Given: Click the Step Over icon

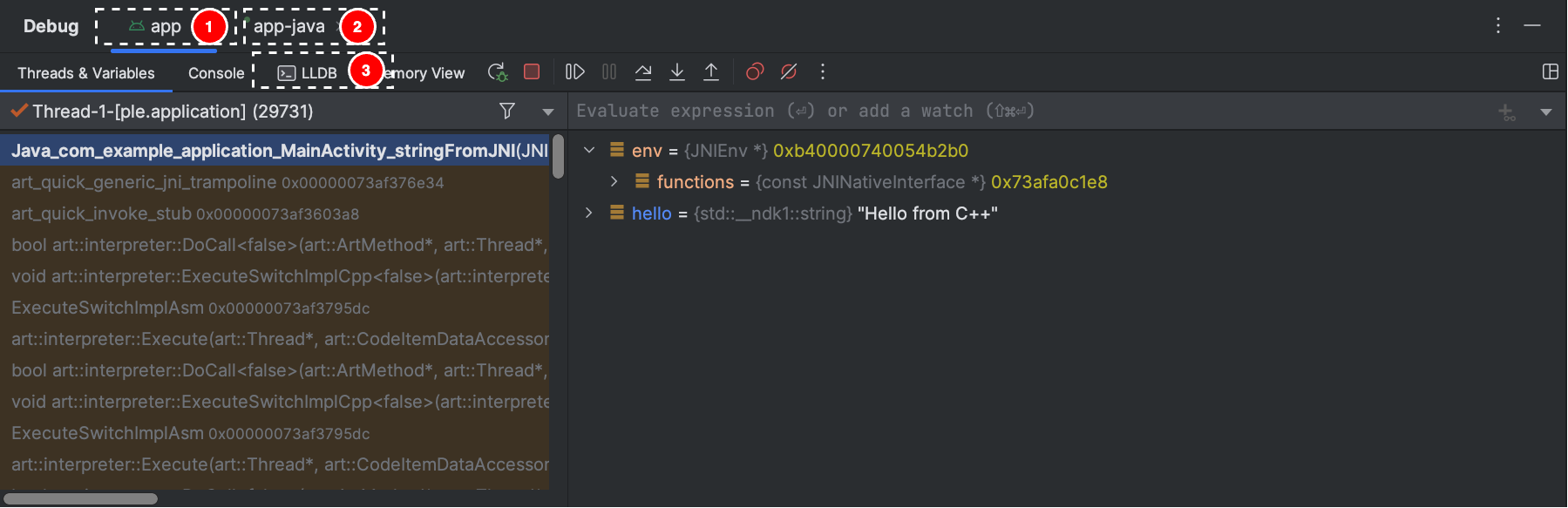Looking at the screenshot, I should pyautogui.click(x=643, y=71).
